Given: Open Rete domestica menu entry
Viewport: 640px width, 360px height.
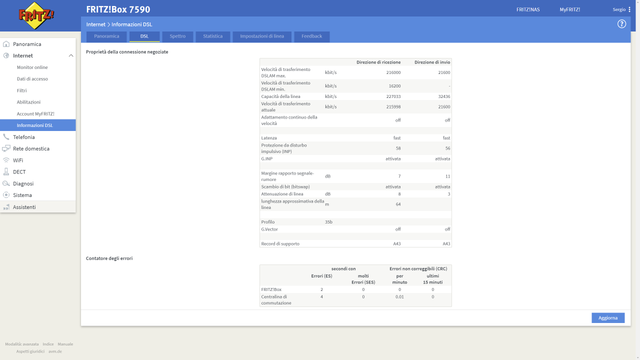Looking at the screenshot, I should pyautogui.click(x=31, y=149).
